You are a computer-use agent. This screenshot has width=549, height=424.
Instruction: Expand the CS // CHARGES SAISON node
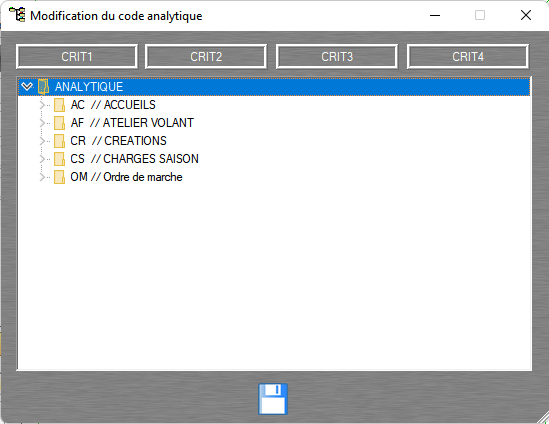[x=42, y=159]
